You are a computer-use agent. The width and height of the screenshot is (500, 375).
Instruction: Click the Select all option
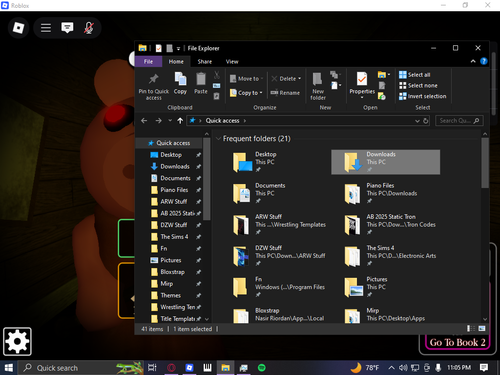coord(415,75)
